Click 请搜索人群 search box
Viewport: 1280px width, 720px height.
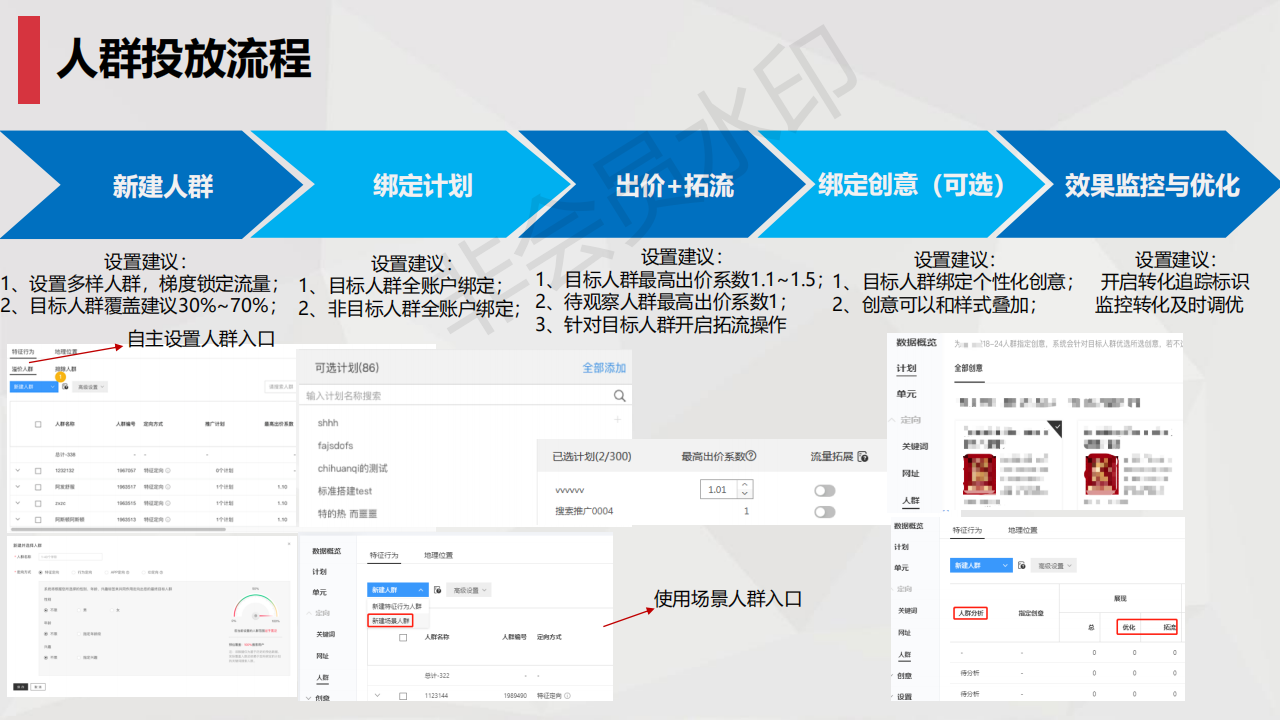tap(281, 387)
